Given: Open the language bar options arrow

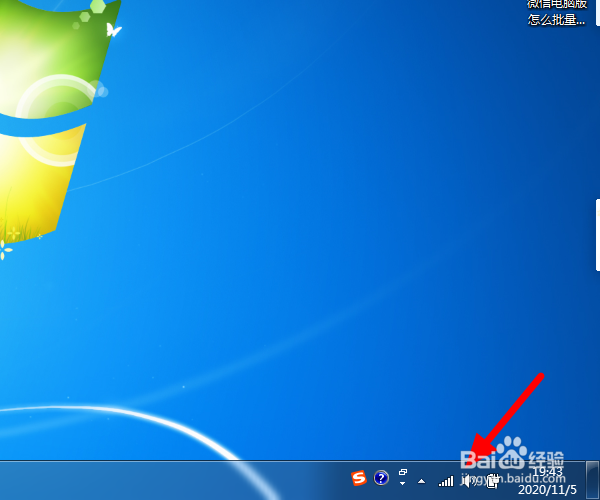Looking at the screenshot, I should pyautogui.click(x=402, y=484).
